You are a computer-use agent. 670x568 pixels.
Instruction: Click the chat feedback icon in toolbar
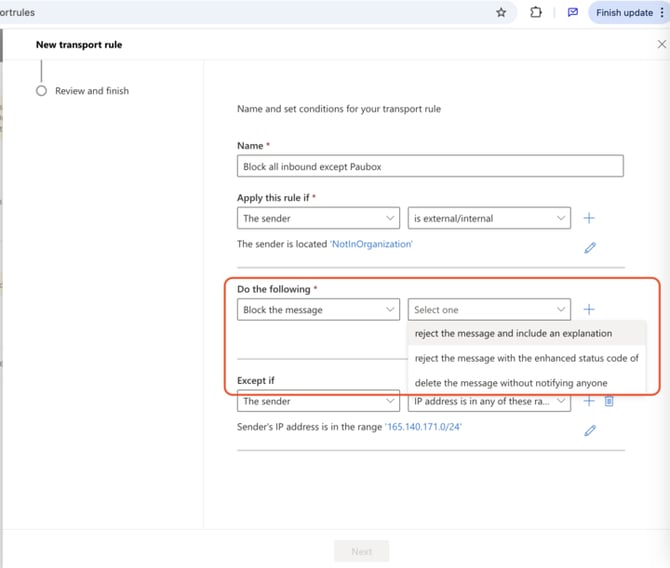coord(573,13)
